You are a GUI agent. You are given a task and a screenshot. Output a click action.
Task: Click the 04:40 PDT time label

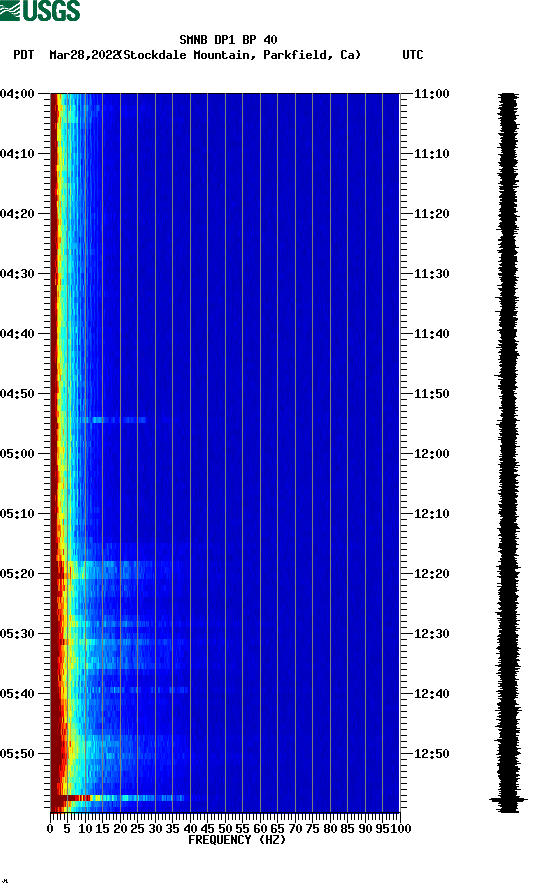(x=17, y=334)
